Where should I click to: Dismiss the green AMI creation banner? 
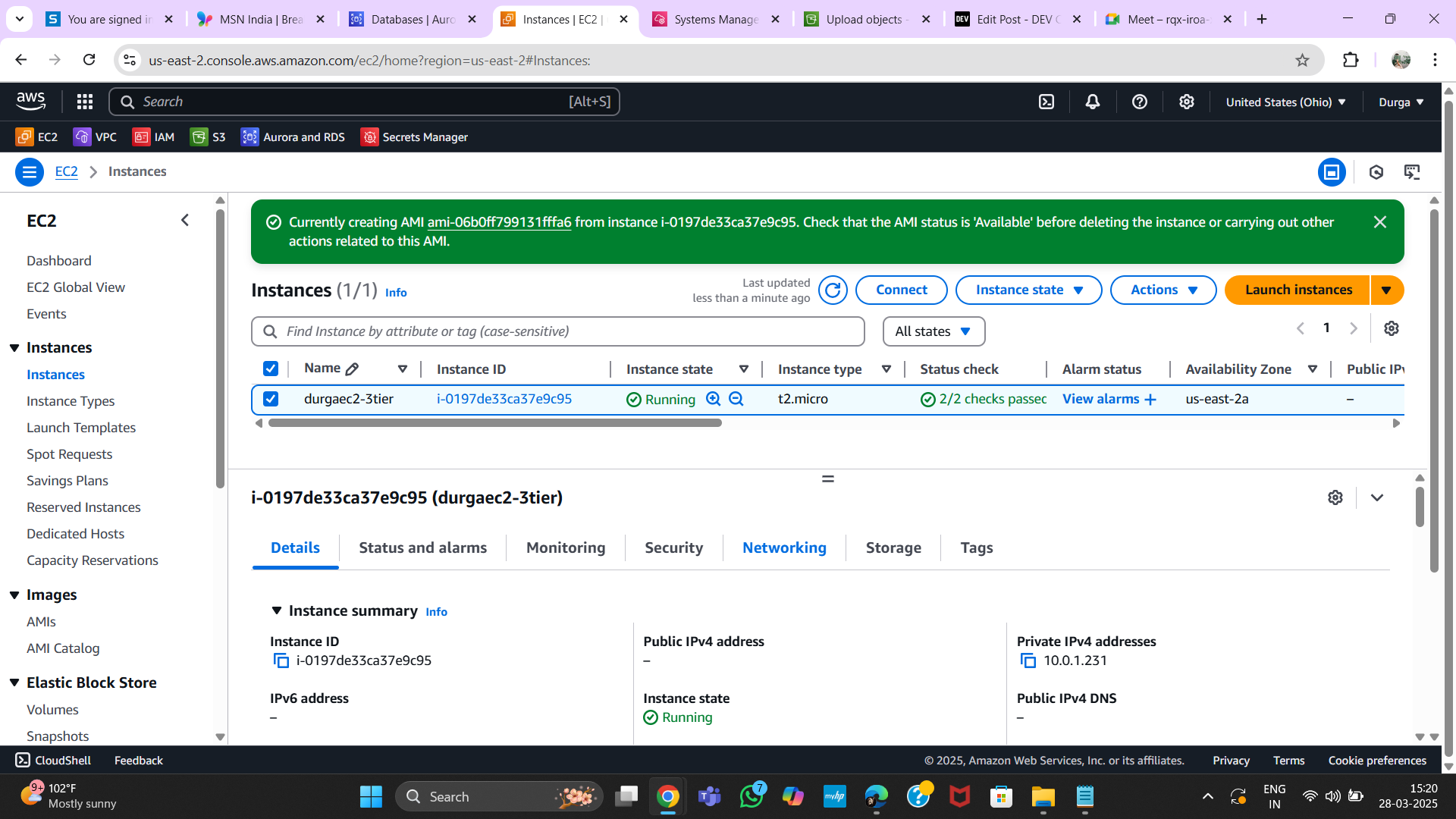pos(1380,222)
